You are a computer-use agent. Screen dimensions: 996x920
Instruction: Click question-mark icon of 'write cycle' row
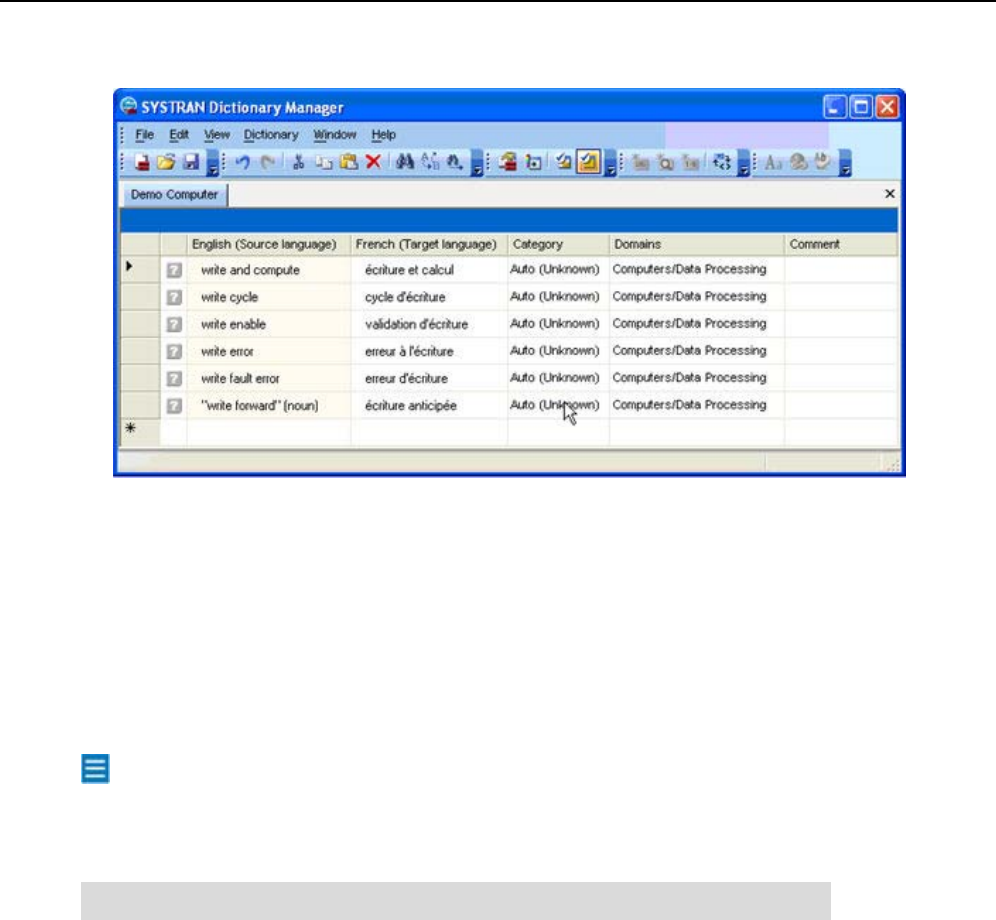(174, 297)
